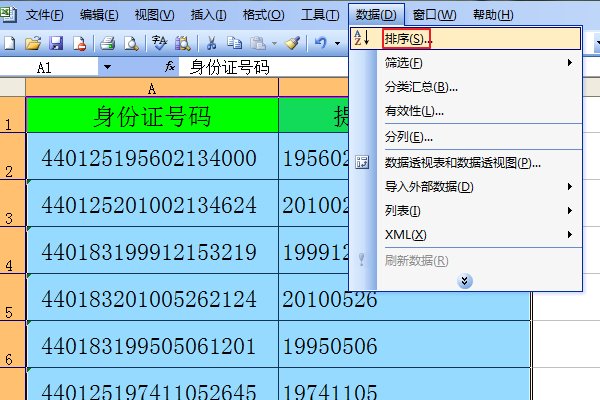This screenshot has width=600, height=400.
Task: Click cell containing 440125201002134624
Action: (152, 204)
